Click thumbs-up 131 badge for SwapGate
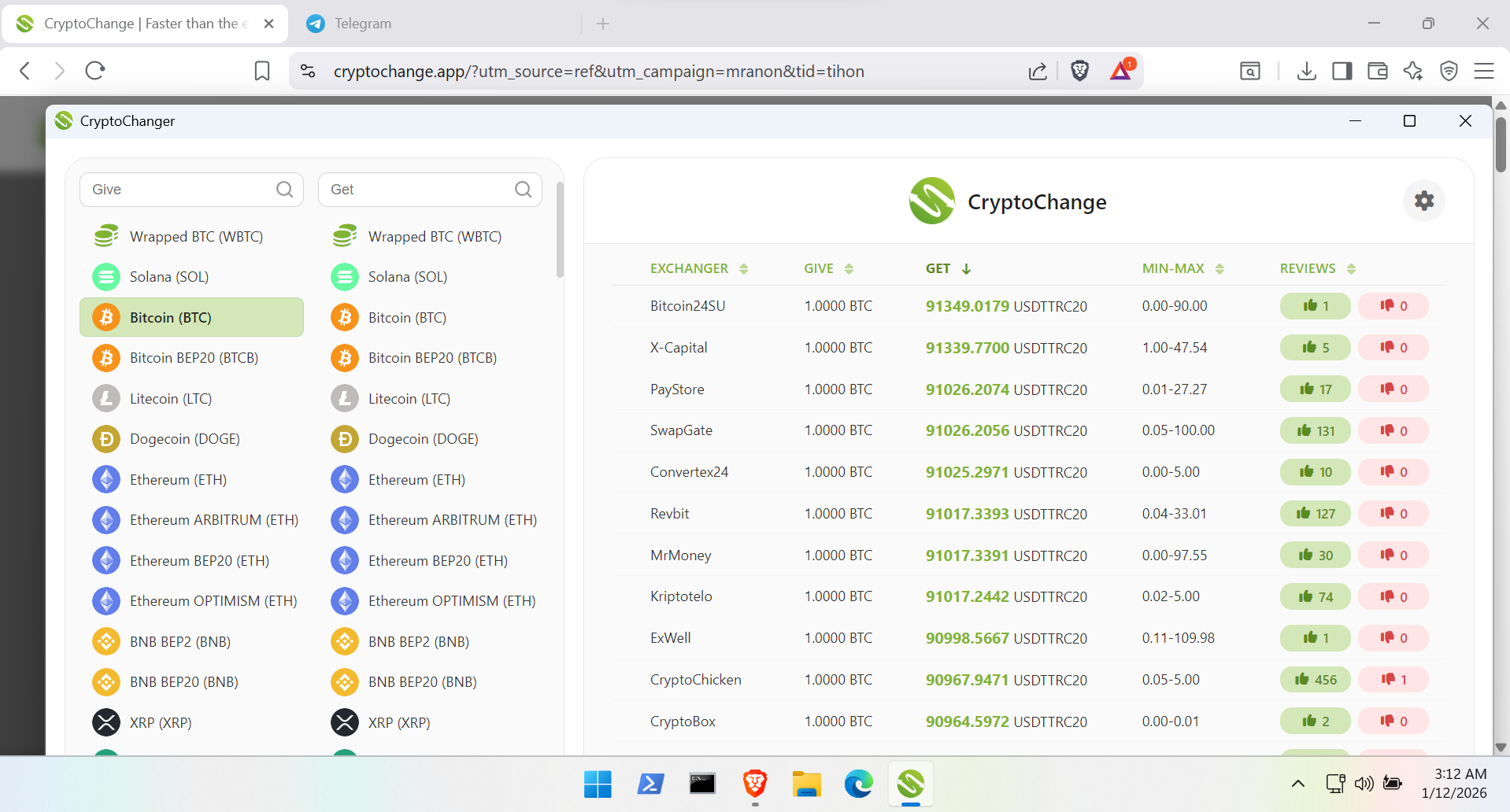 pyautogui.click(x=1315, y=430)
